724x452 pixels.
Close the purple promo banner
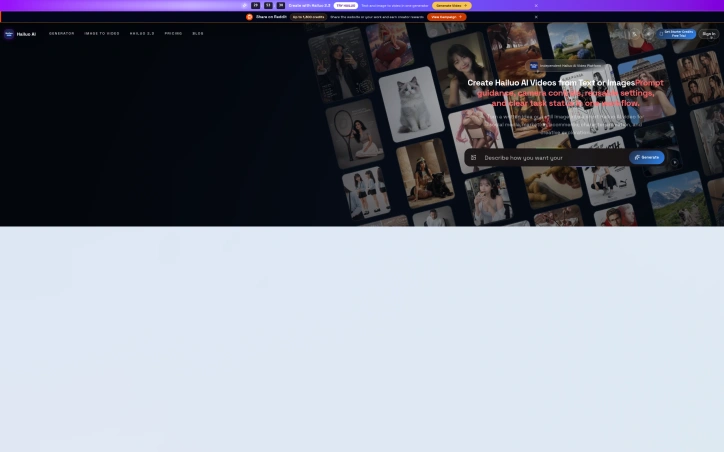(536, 6)
